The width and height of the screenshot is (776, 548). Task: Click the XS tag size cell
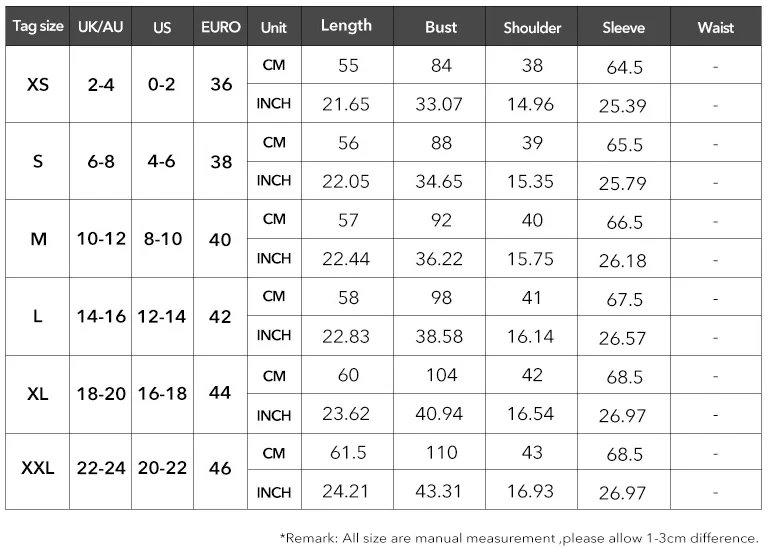pos(38,85)
